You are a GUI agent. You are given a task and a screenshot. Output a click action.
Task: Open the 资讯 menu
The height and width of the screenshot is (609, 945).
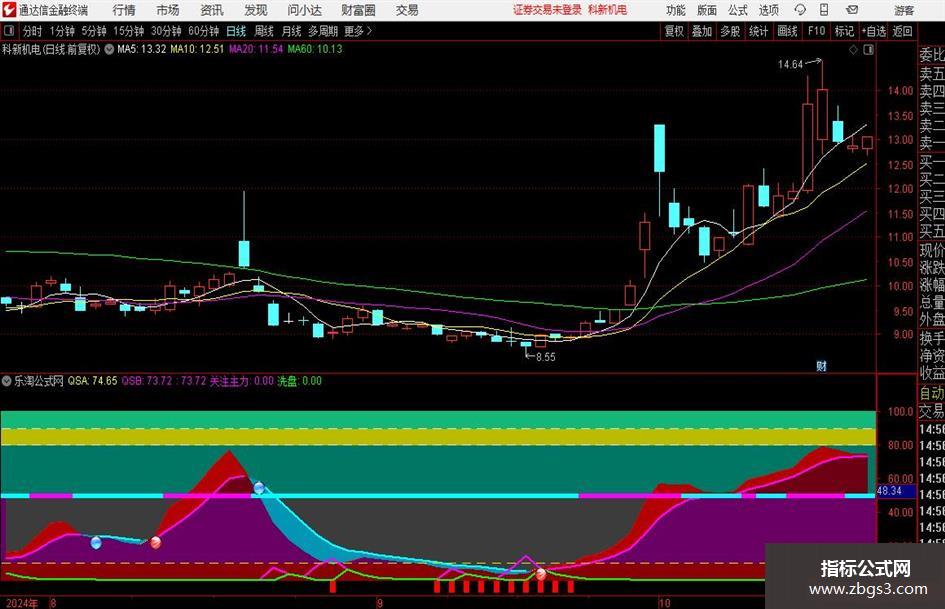(x=212, y=10)
